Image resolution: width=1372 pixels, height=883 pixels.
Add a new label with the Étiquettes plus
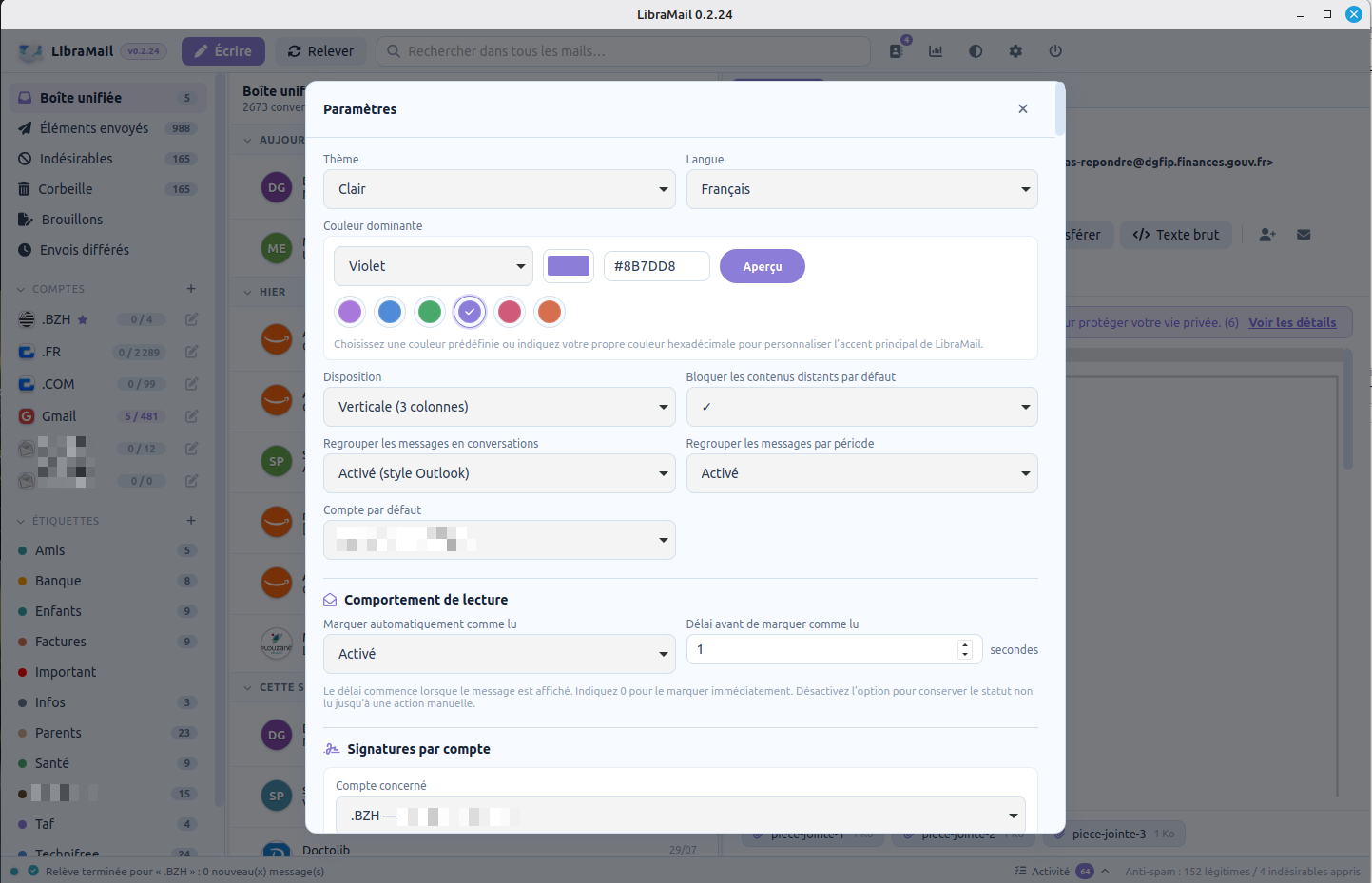191,521
